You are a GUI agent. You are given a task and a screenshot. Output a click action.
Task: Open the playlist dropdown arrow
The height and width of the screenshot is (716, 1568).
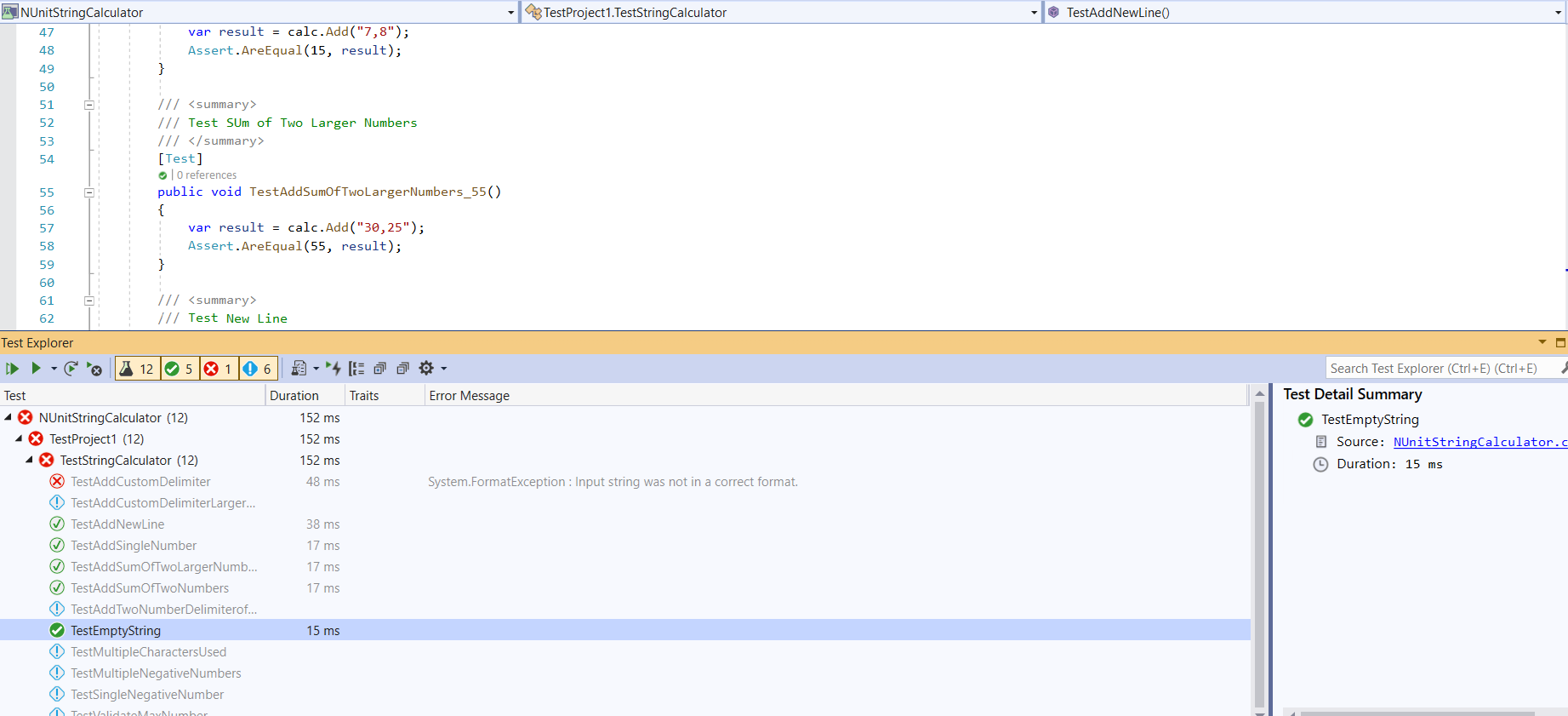pyautogui.click(x=316, y=369)
